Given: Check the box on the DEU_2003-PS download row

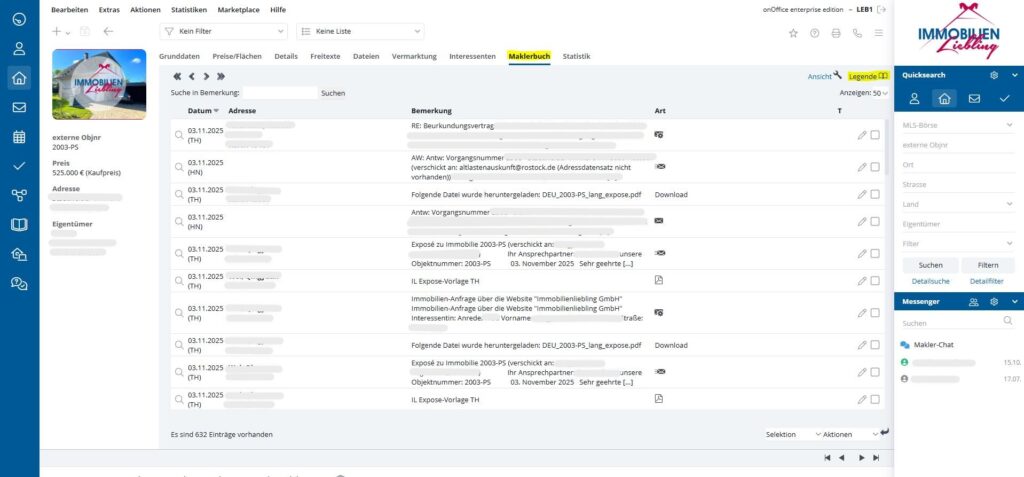Looking at the screenshot, I should pos(875,194).
